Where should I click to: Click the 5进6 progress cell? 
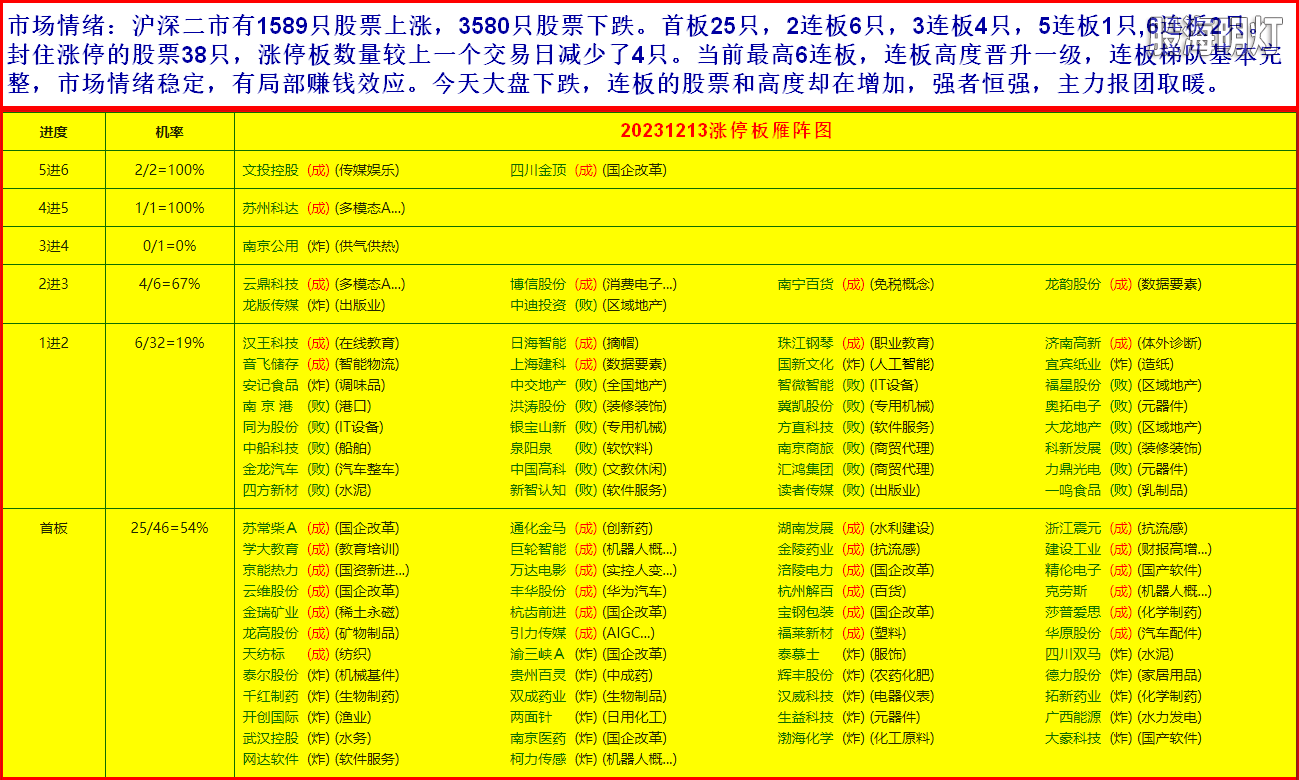coord(54,170)
